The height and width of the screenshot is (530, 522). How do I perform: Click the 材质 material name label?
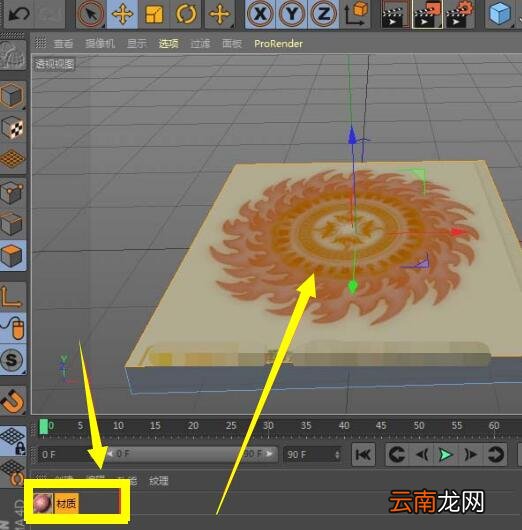pyautogui.click(x=66, y=504)
